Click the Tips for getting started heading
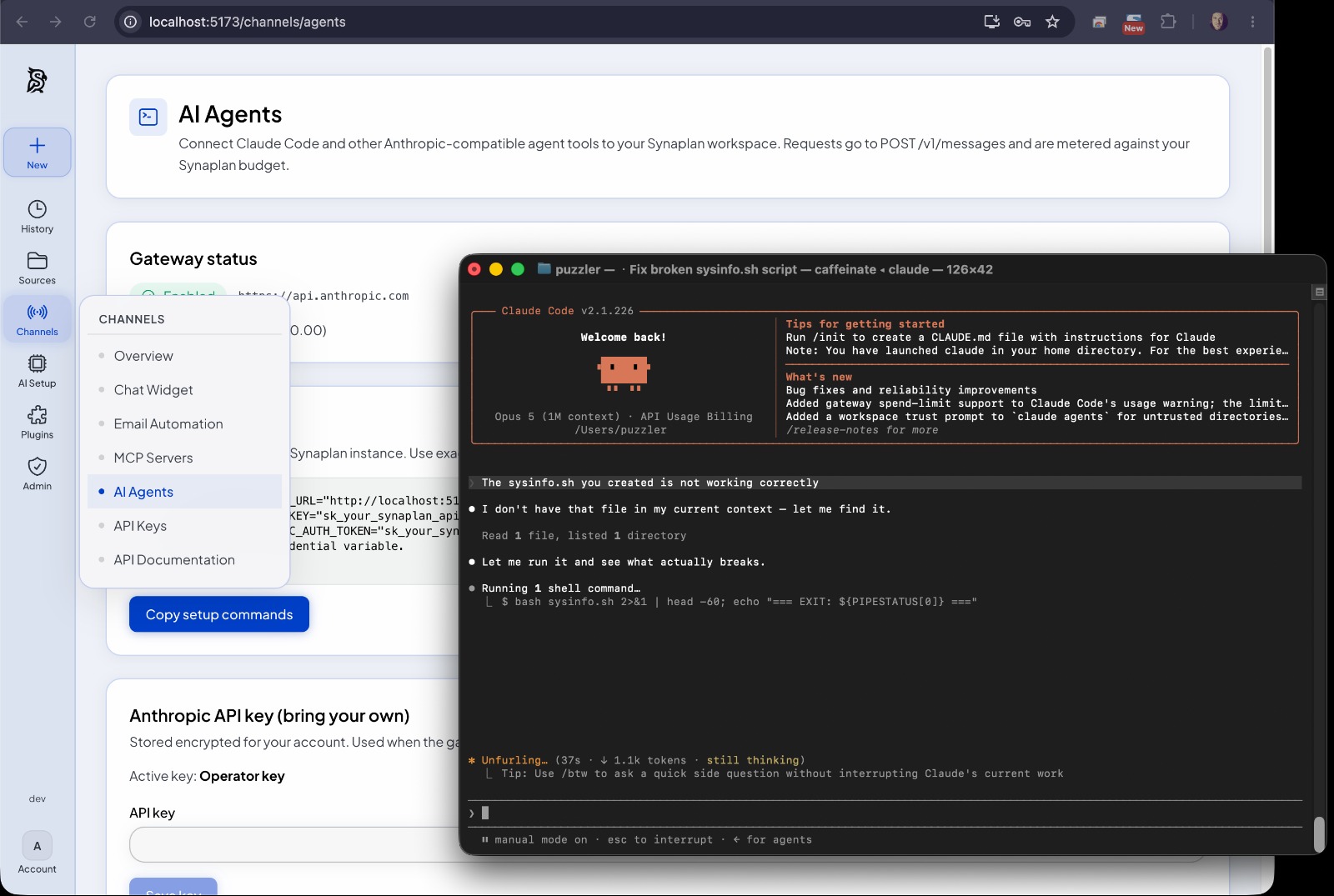Image resolution: width=1334 pixels, height=896 pixels. (865, 324)
